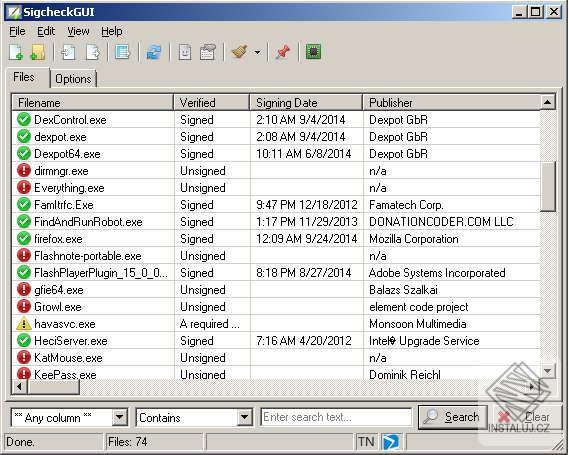Screen dimensions: 569x455
Task: Click the add file icon
Action: point(16,52)
